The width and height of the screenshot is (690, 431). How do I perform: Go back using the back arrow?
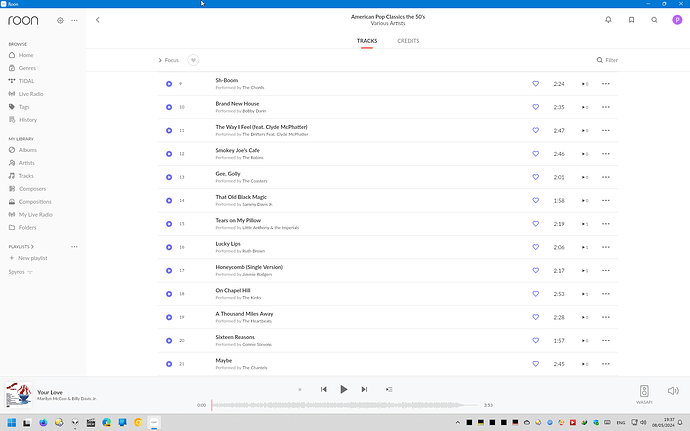pyautogui.click(x=98, y=20)
